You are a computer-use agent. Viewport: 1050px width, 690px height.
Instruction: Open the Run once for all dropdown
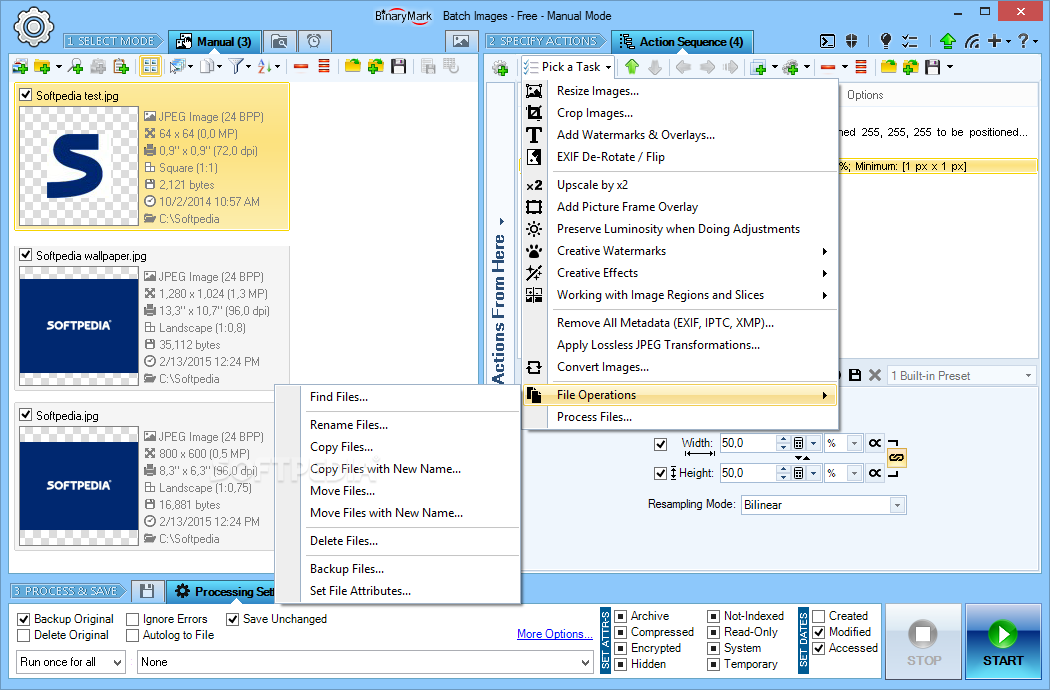pos(70,663)
